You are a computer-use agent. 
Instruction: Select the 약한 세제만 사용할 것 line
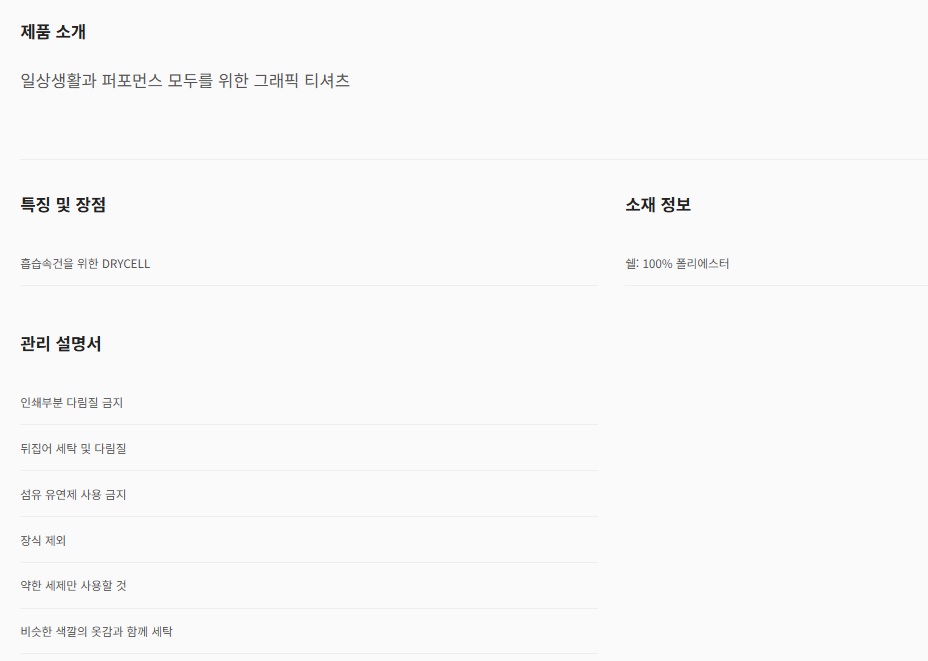(x=73, y=585)
